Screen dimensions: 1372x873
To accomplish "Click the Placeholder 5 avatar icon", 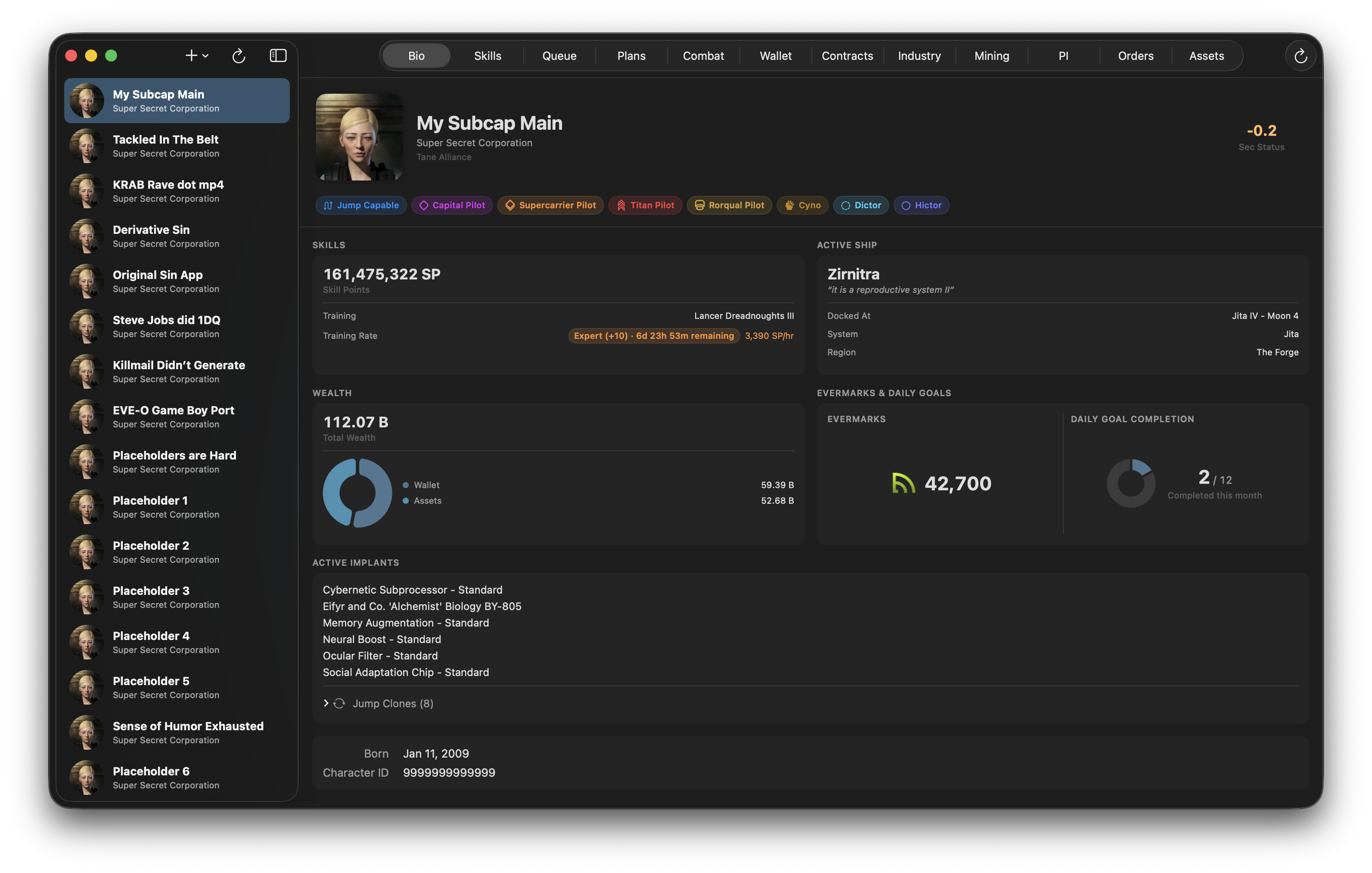I will tap(87, 687).
